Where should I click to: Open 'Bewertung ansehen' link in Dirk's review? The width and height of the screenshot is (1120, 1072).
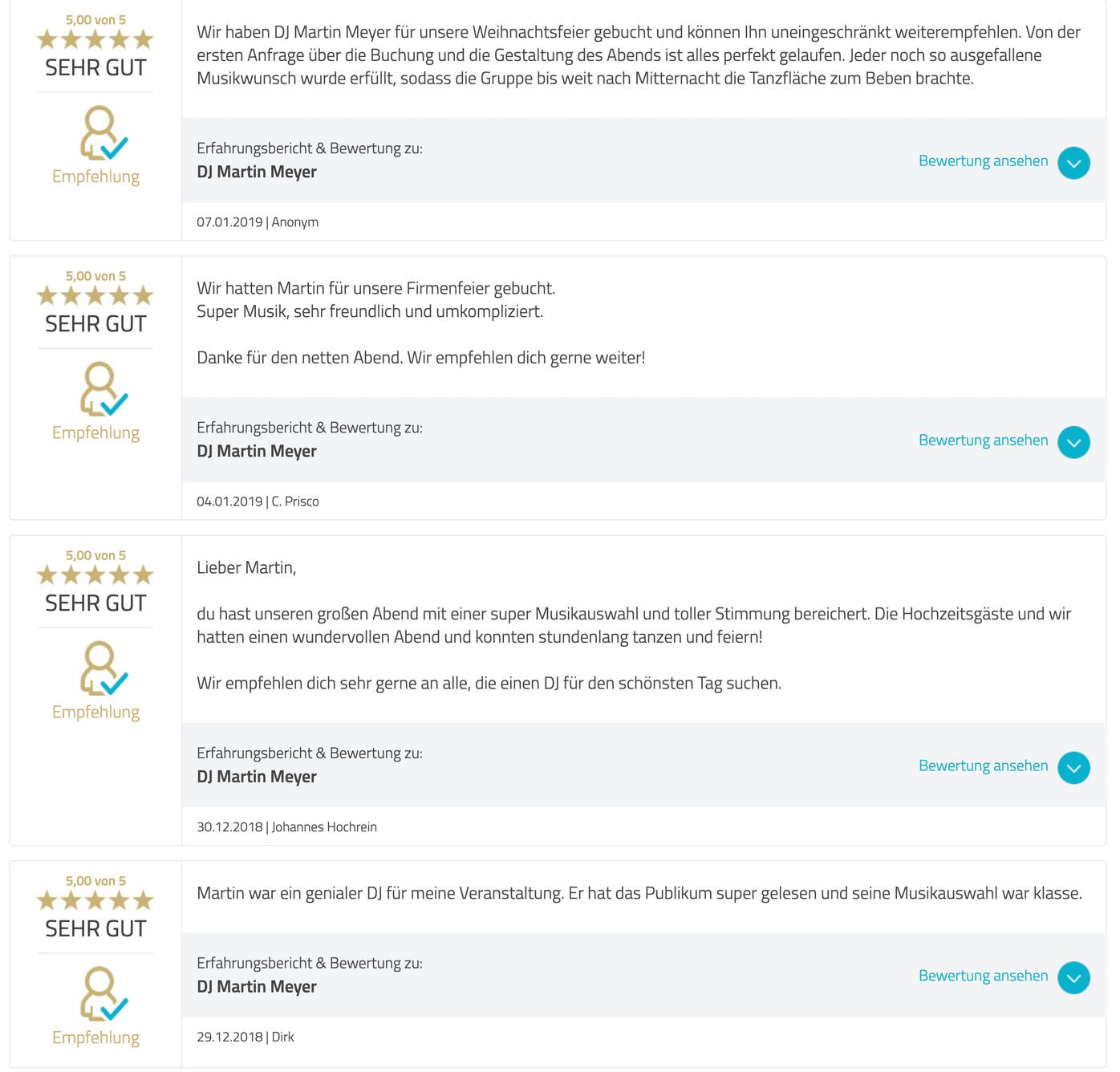pyautogui.click(x=983, y=976)
